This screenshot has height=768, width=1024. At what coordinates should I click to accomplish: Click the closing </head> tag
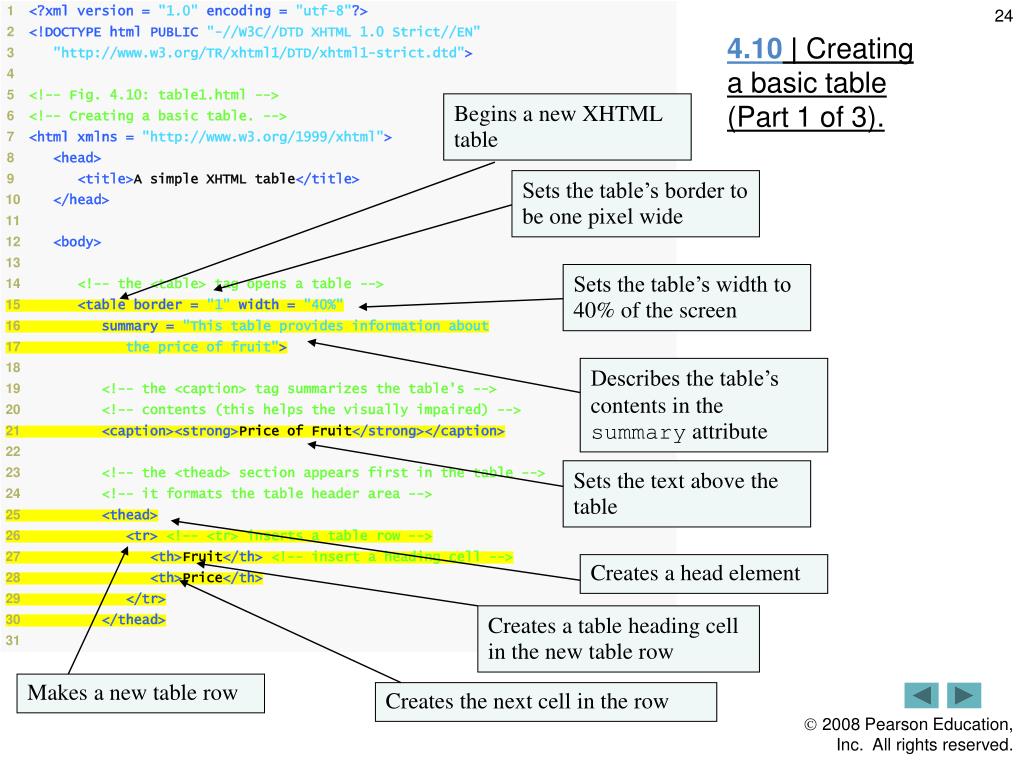click(81, 199)
